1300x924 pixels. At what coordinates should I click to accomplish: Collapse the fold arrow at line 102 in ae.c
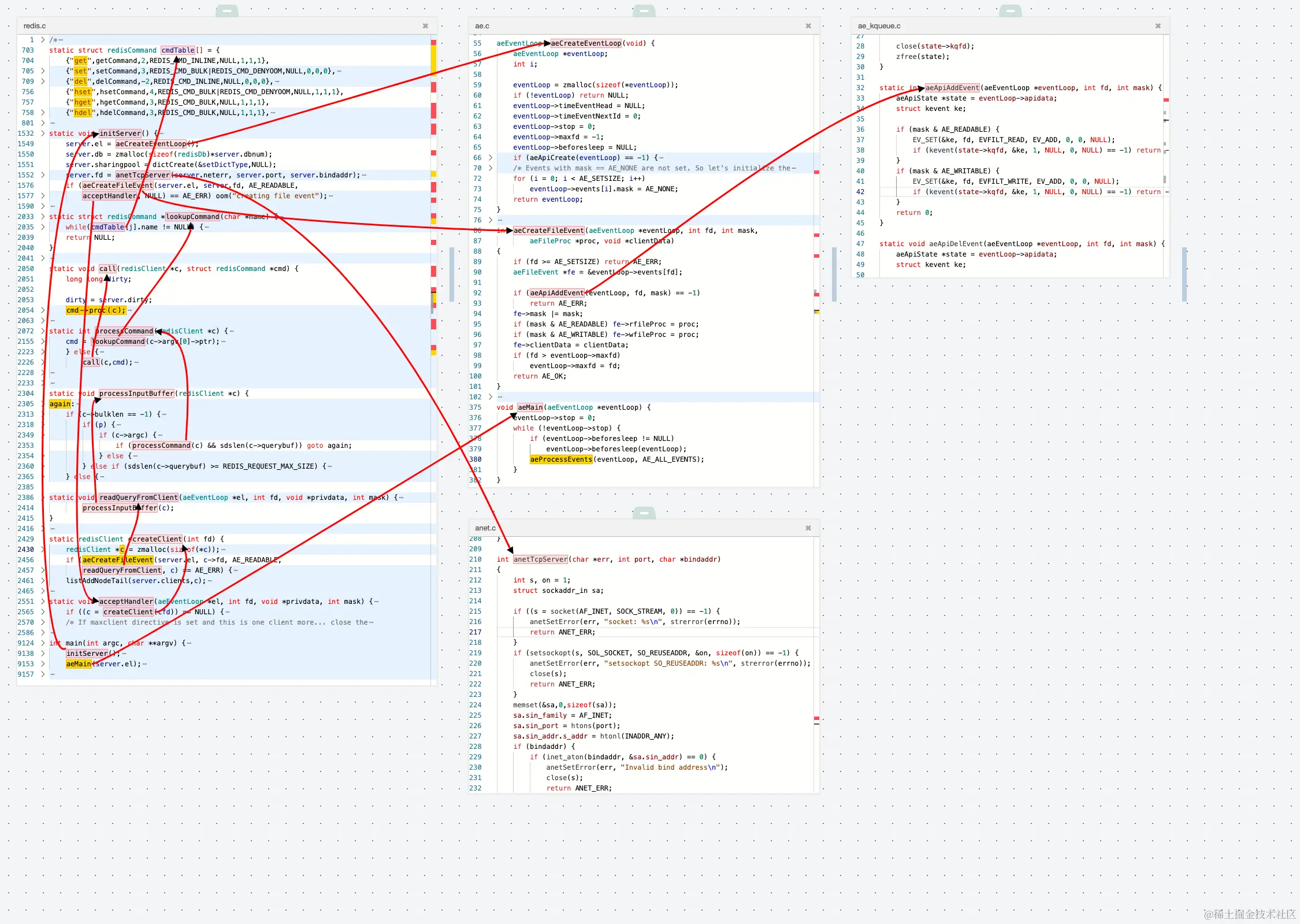(x=490, y=397)
